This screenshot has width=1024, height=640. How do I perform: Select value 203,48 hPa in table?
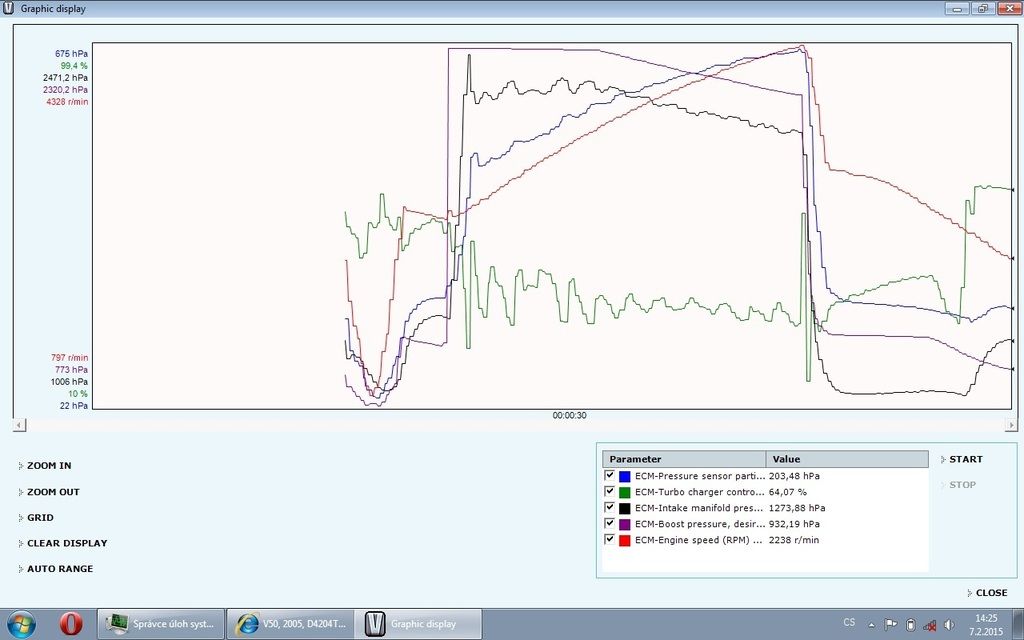[x=794, y=476]
